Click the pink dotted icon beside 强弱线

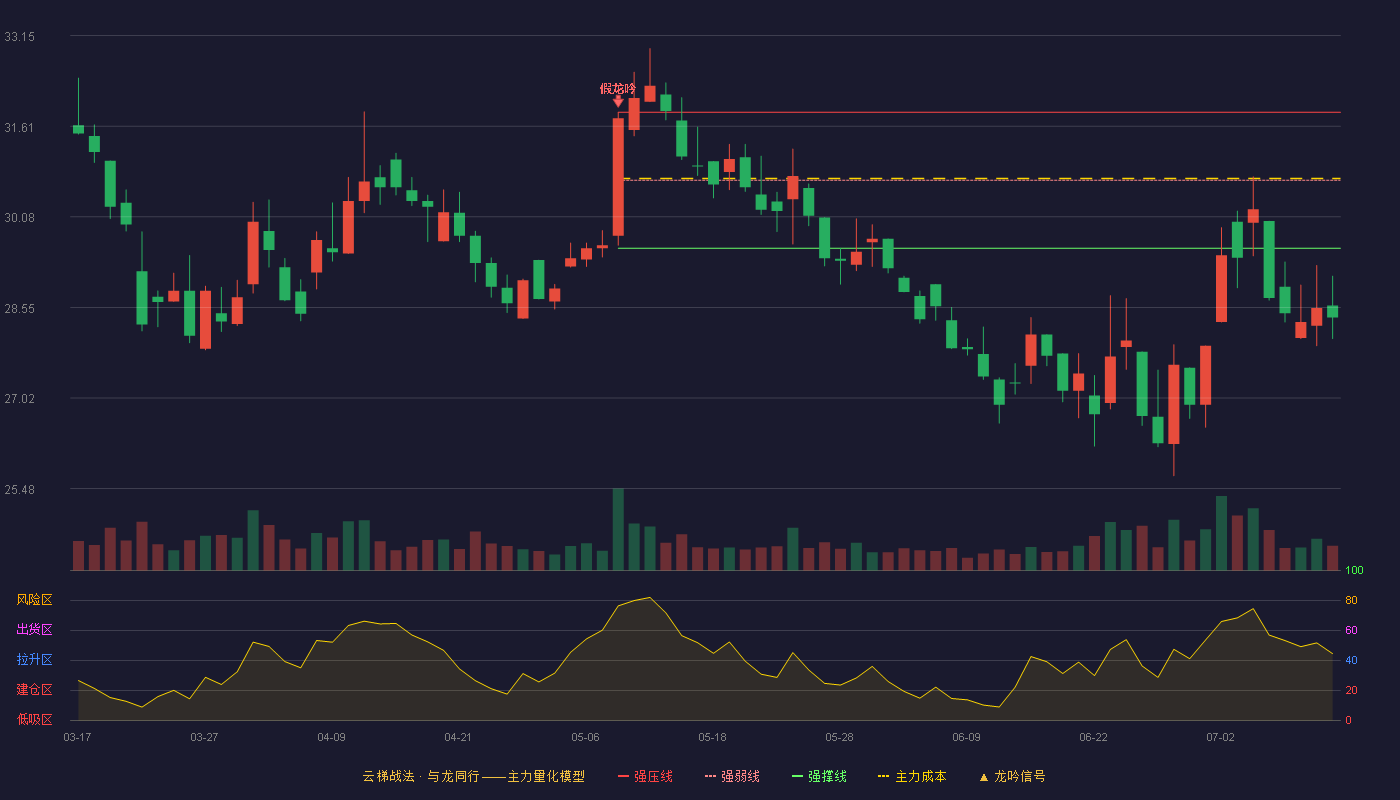click(710, 776)
